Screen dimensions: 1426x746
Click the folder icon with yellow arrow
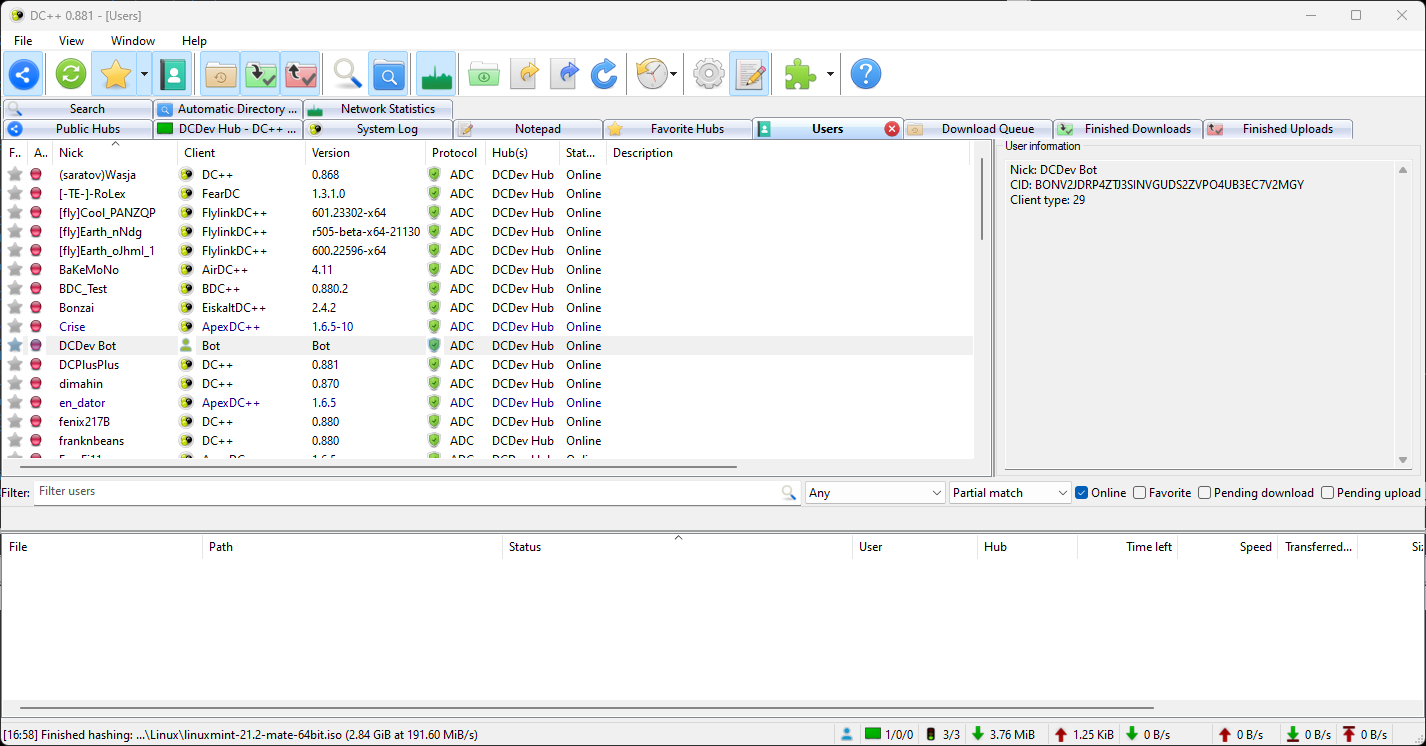tap(524, 74)
